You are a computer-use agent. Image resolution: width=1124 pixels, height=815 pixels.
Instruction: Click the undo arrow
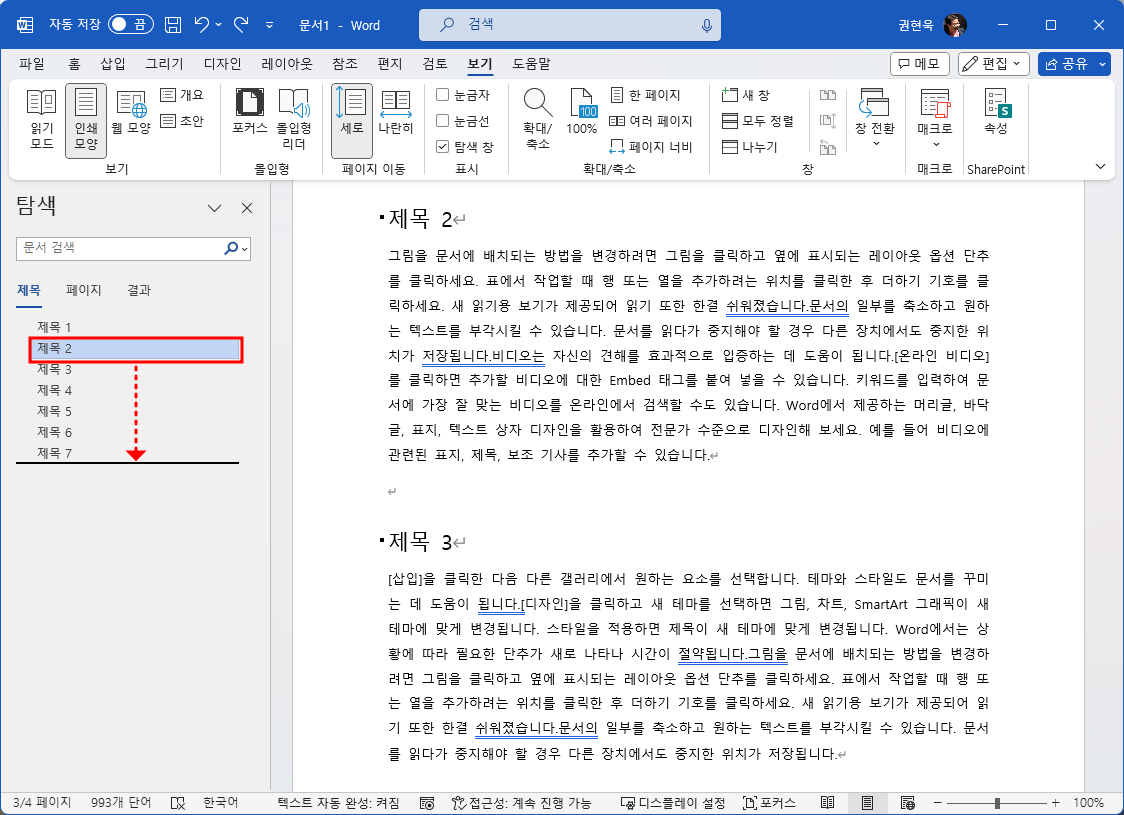201,25
